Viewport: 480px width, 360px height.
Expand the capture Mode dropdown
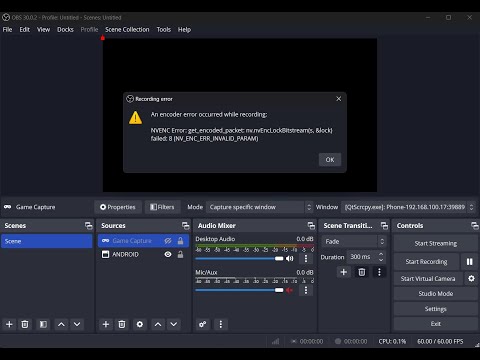pyautogui.click(x=259, y=207)
